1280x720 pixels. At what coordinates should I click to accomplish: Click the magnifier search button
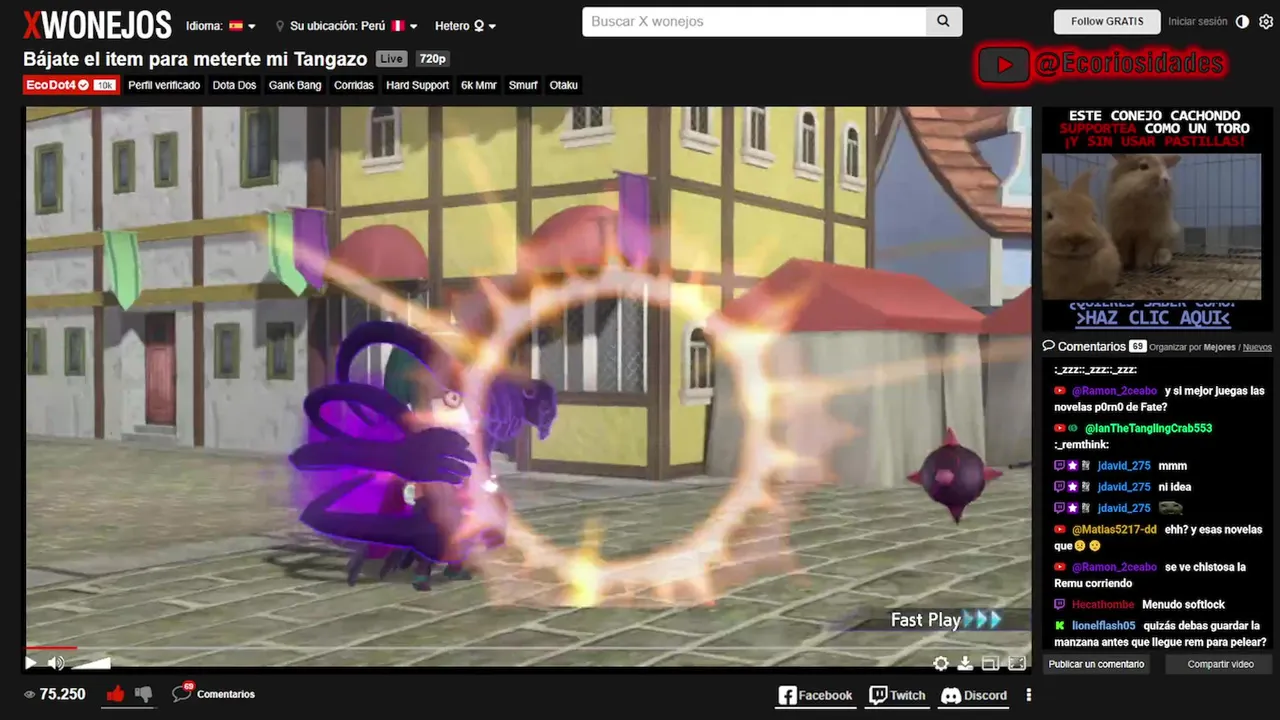[x=944, y=21]
